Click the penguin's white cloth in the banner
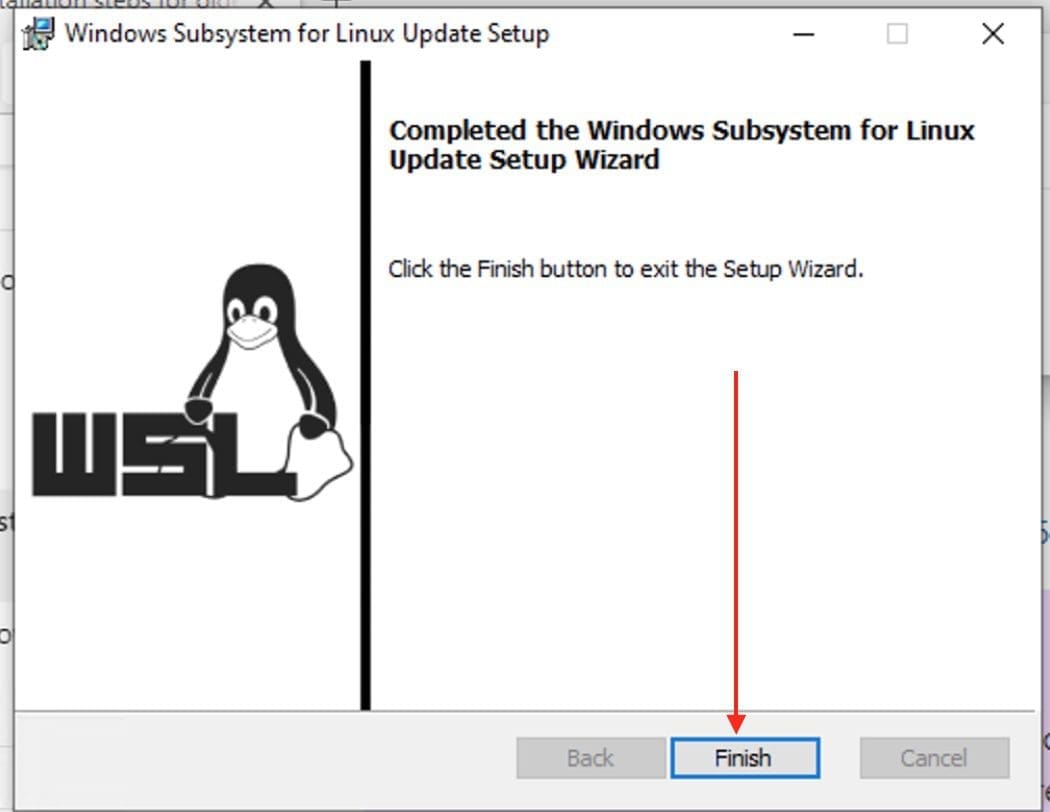Viewport: 1050px width, 812px height. pos(320,464)
